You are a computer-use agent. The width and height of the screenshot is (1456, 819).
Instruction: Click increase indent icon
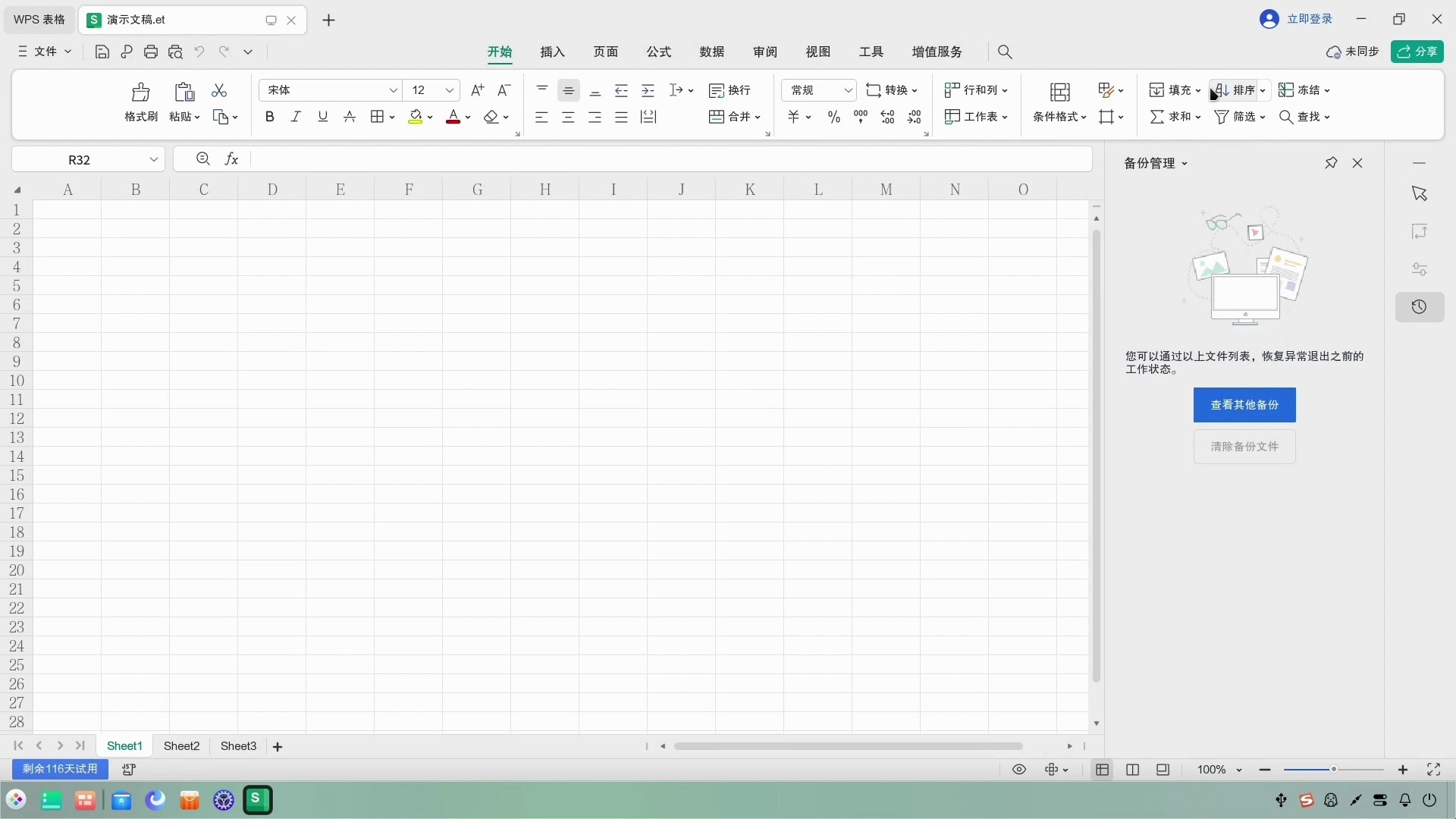tap(648, 90)
